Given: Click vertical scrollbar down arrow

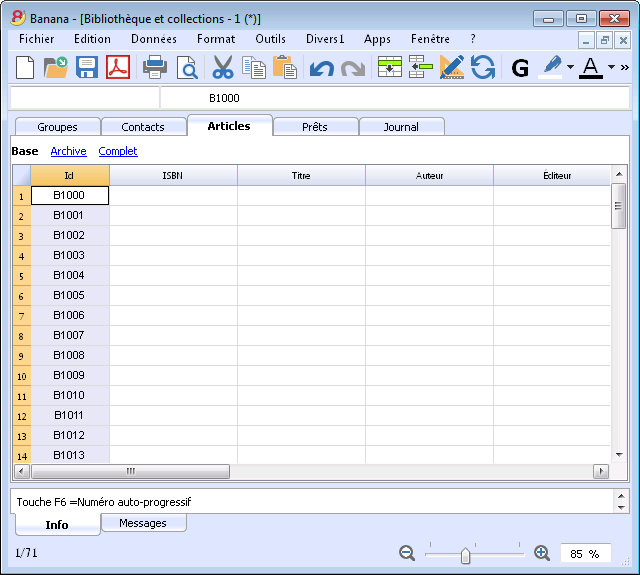Looking at the screenshot, I should pos(619,455).
